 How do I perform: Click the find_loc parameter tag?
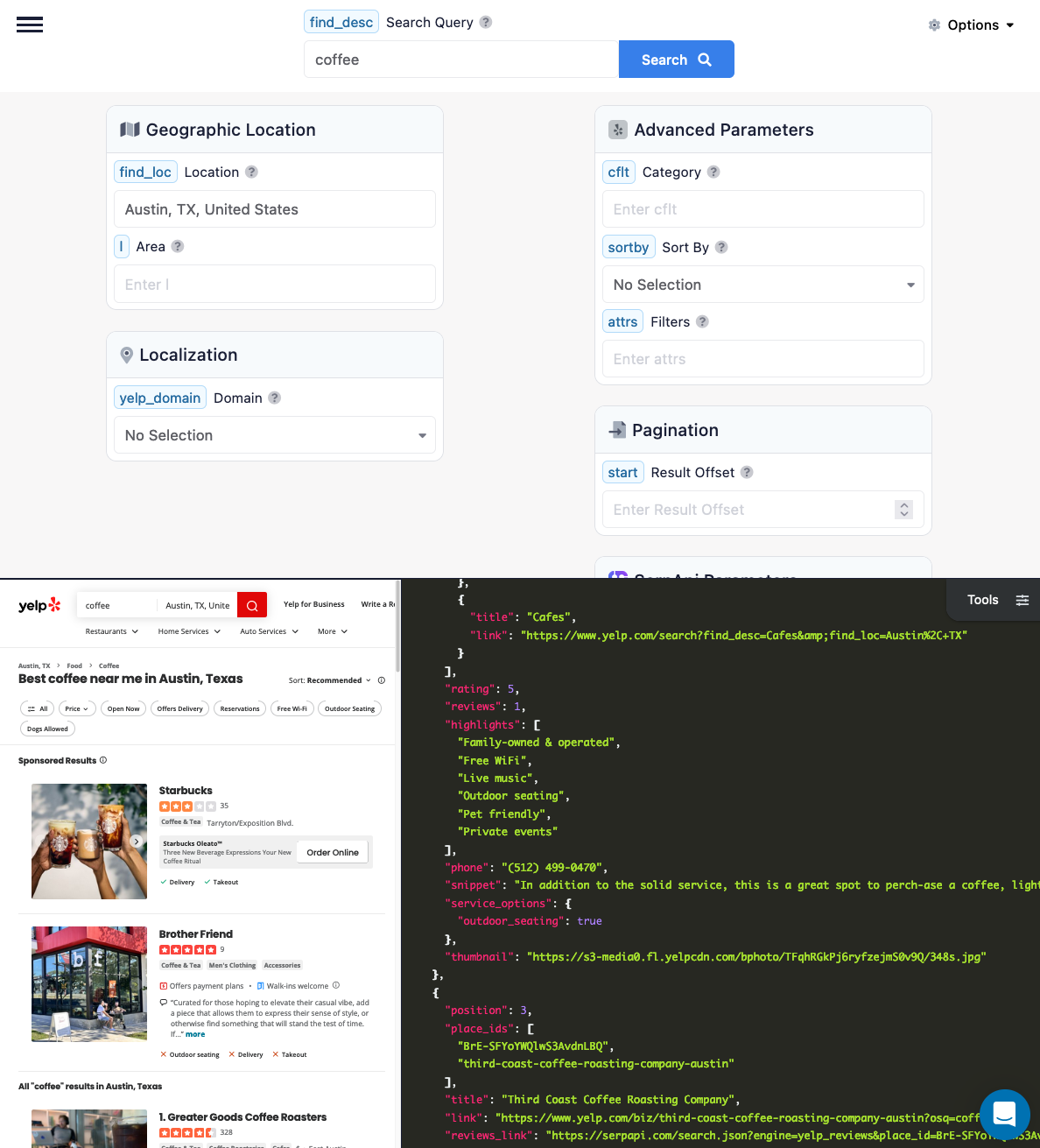pos(145,172)
